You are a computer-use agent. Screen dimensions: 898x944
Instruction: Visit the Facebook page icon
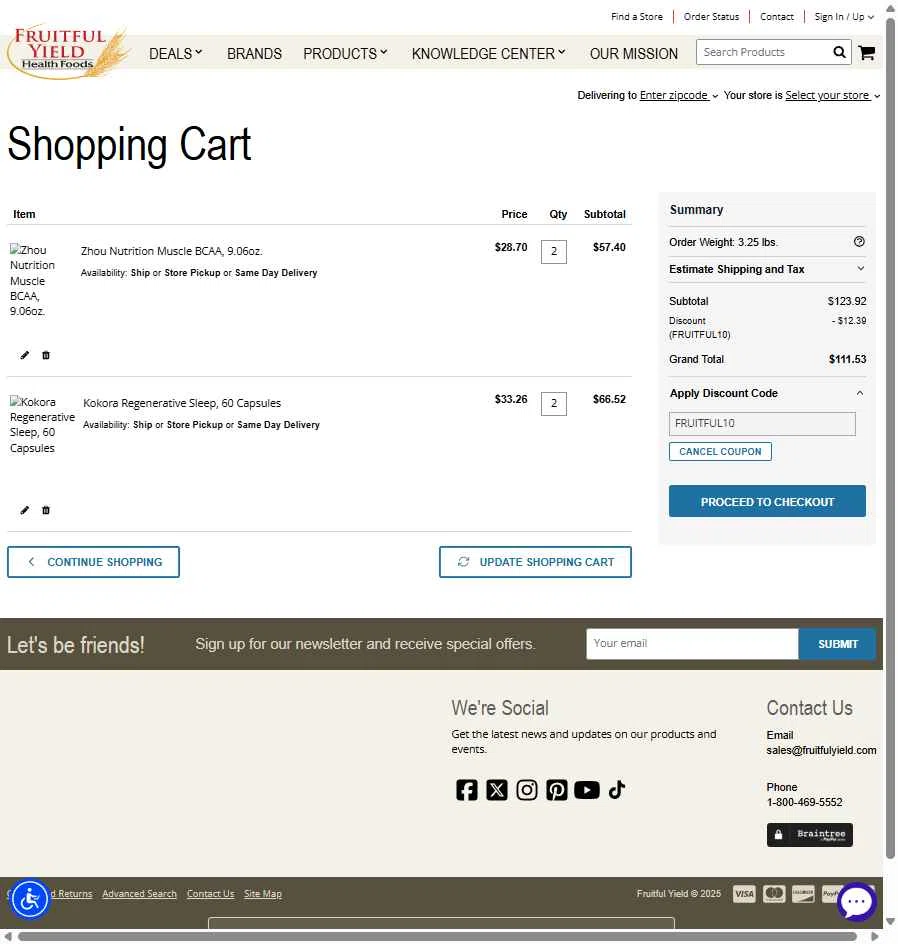coord(466,790)
